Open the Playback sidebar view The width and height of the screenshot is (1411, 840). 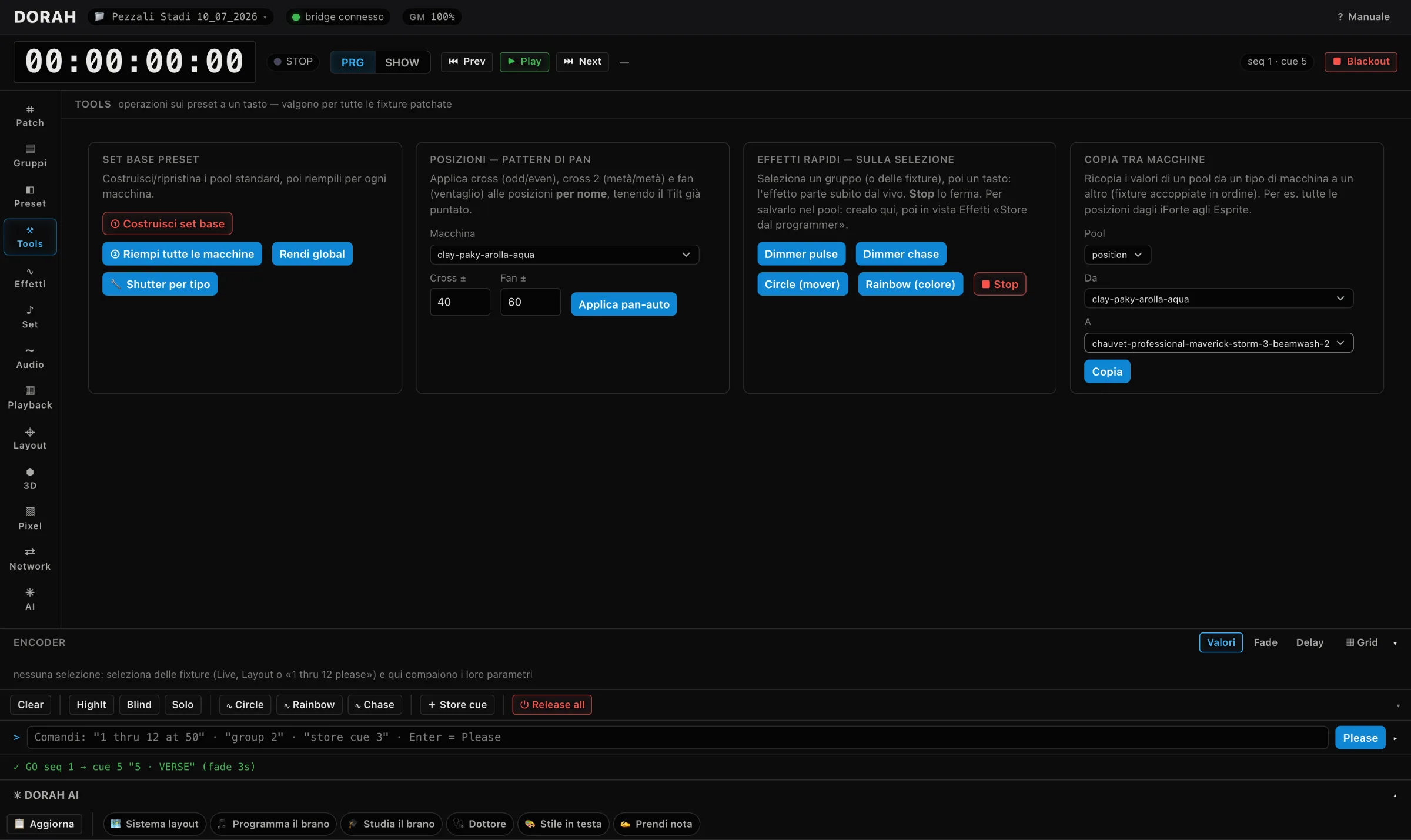tap(30, 399)
